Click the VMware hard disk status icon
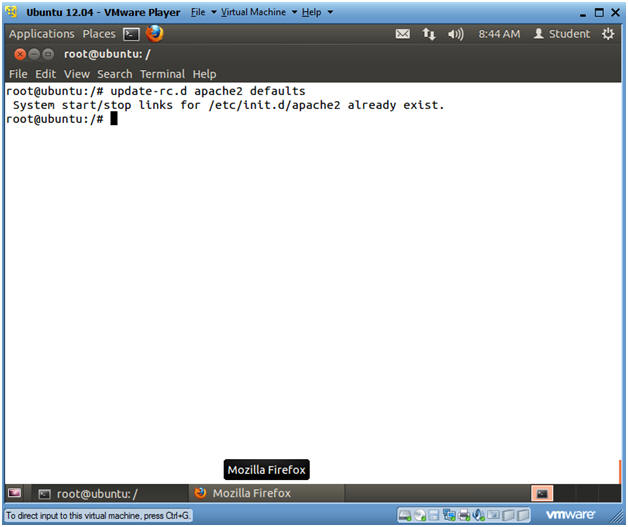The width and height of the screenshot is (628, 527). pyautogui.click(x=405, y=515)
